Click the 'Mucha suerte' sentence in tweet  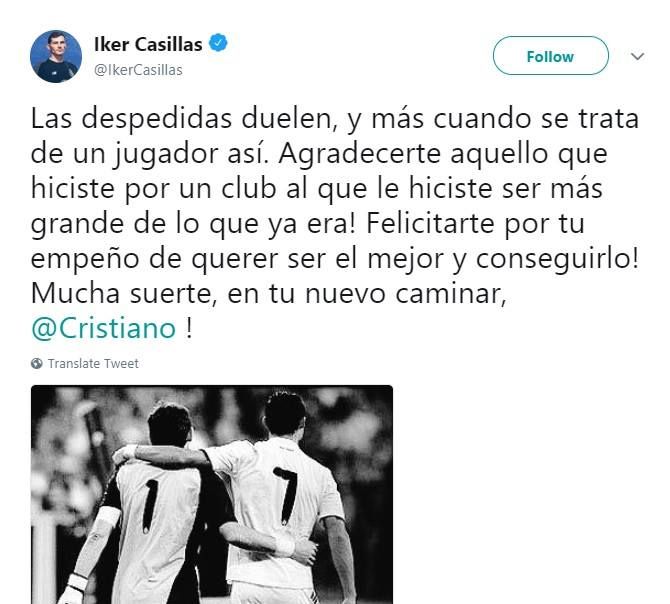coord(268,293)
